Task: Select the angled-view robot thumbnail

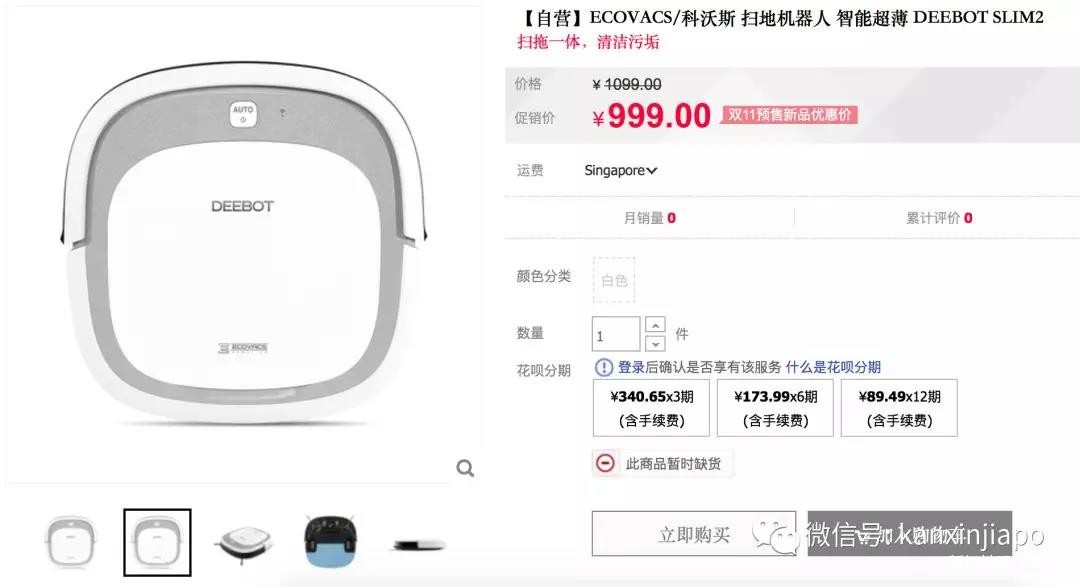Action: (244, 542)
